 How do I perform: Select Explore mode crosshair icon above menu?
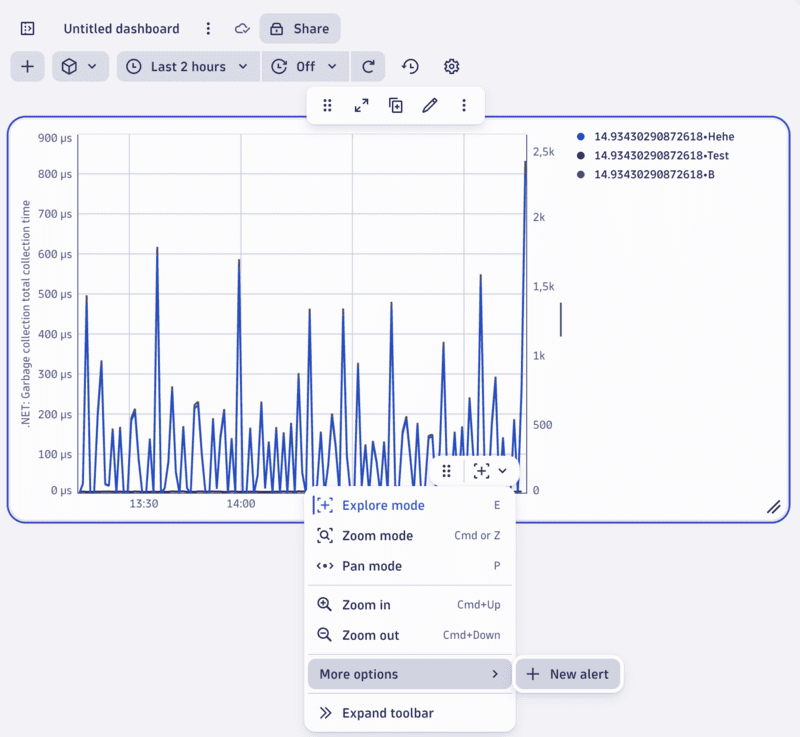tap(482, 470)
